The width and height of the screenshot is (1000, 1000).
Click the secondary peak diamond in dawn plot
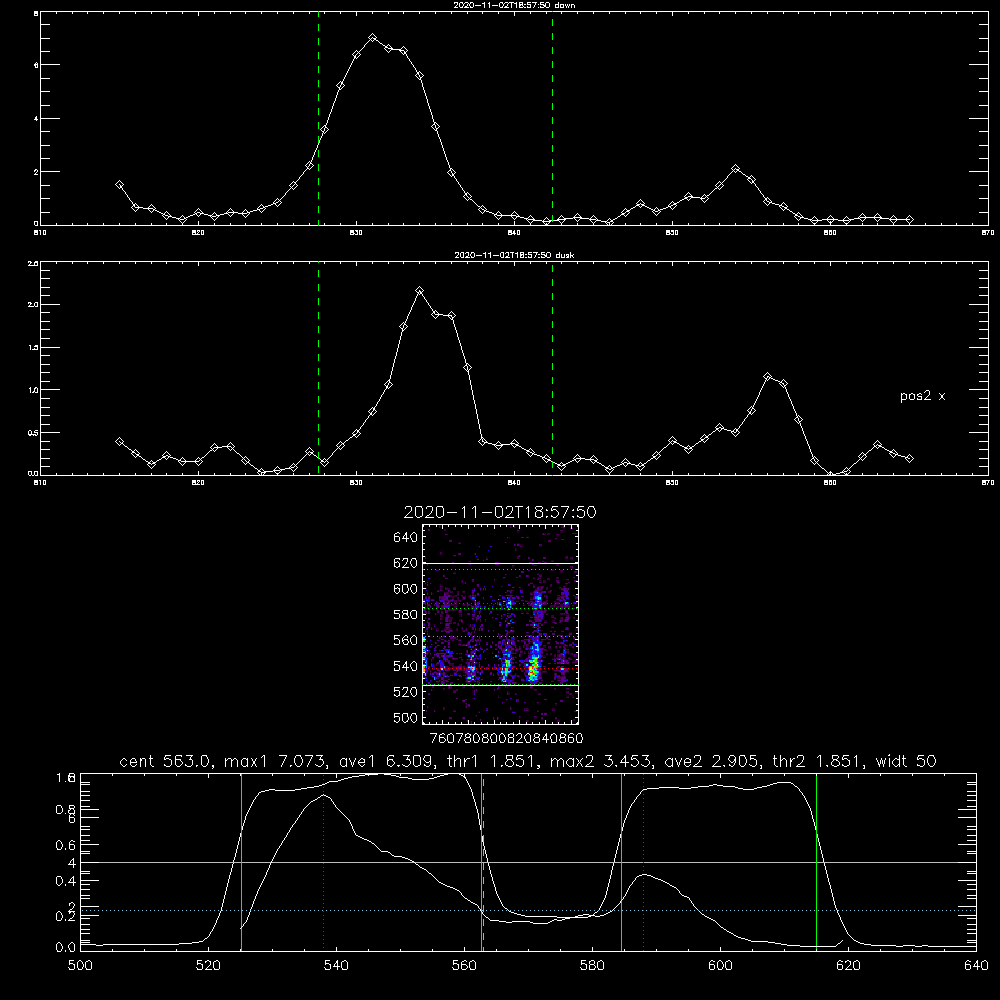736,169
